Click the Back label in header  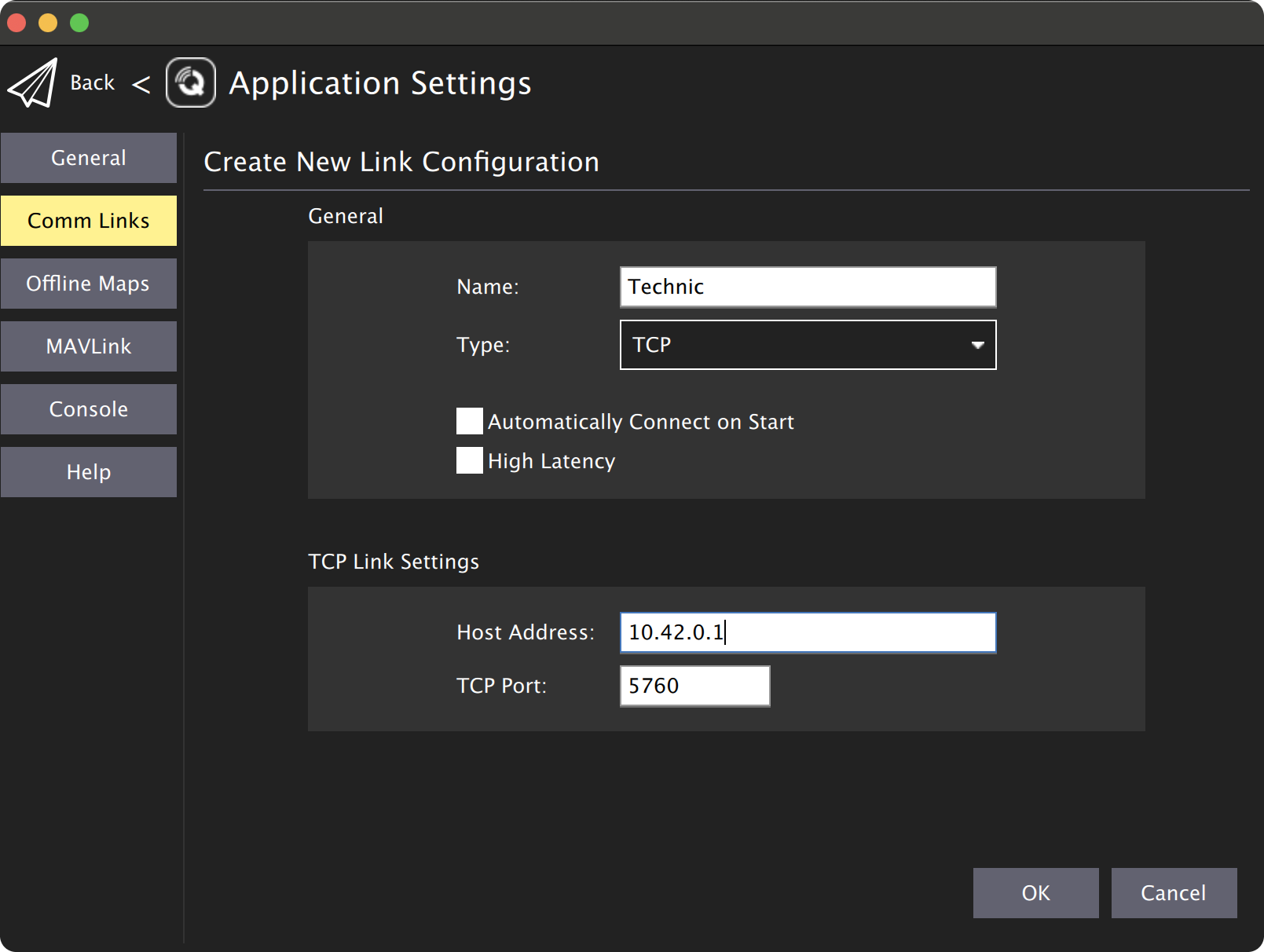click(x=93, y=82)
